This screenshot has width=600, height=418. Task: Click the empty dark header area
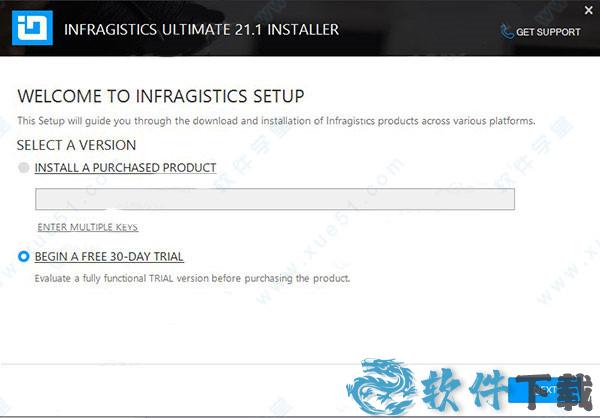pos(419,29)
